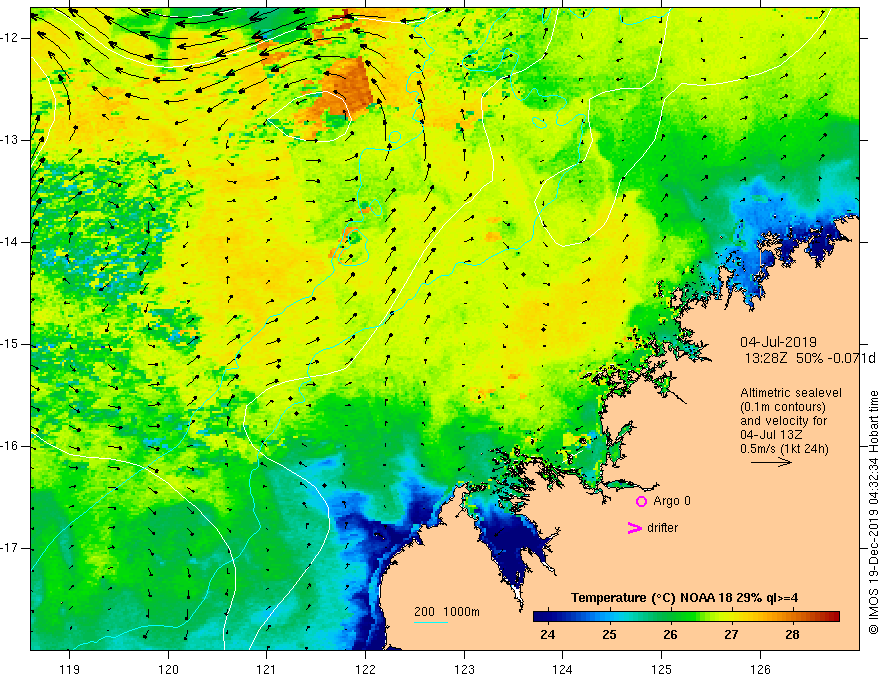Image resolution: width=880 pixels, height=680 pixels.
Task: Click the 'drifter' legend label
Action: coord(662,528)
